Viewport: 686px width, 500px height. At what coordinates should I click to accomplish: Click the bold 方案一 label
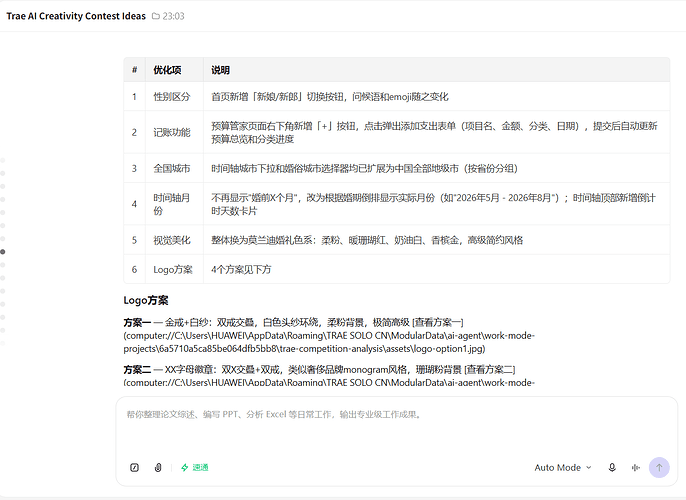tap(137, 322)
